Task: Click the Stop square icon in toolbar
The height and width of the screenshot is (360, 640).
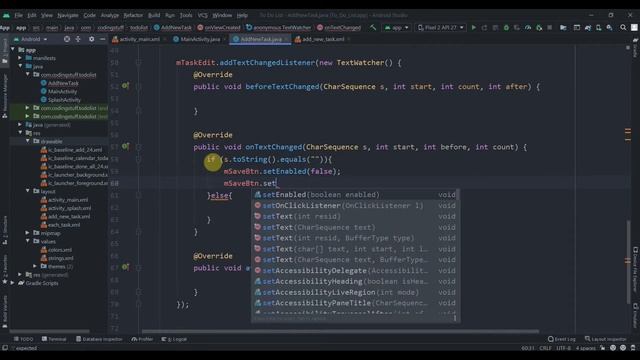Action: [x=549, y=28]
